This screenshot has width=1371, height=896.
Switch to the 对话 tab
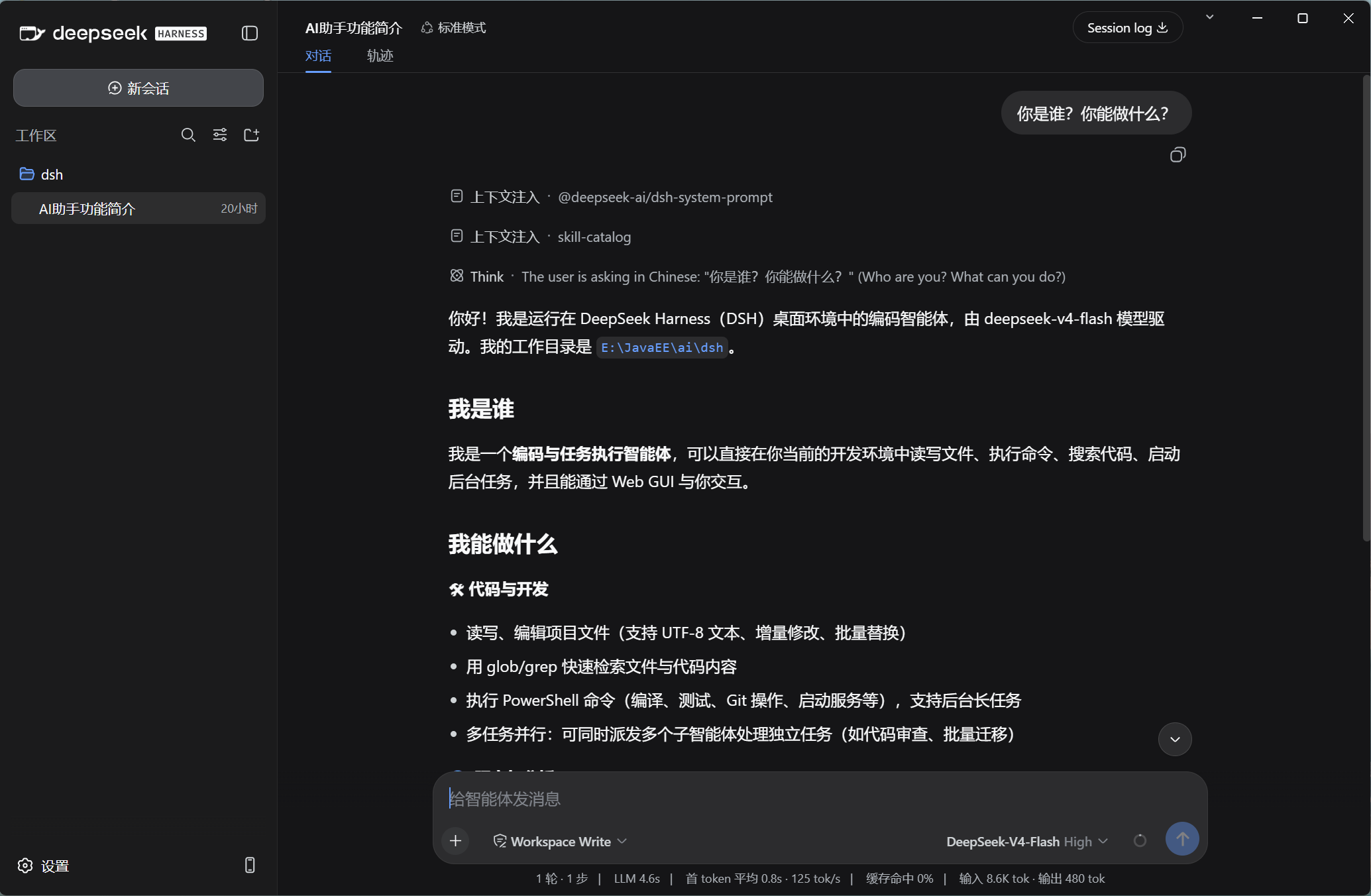click(x=318, y=56)
